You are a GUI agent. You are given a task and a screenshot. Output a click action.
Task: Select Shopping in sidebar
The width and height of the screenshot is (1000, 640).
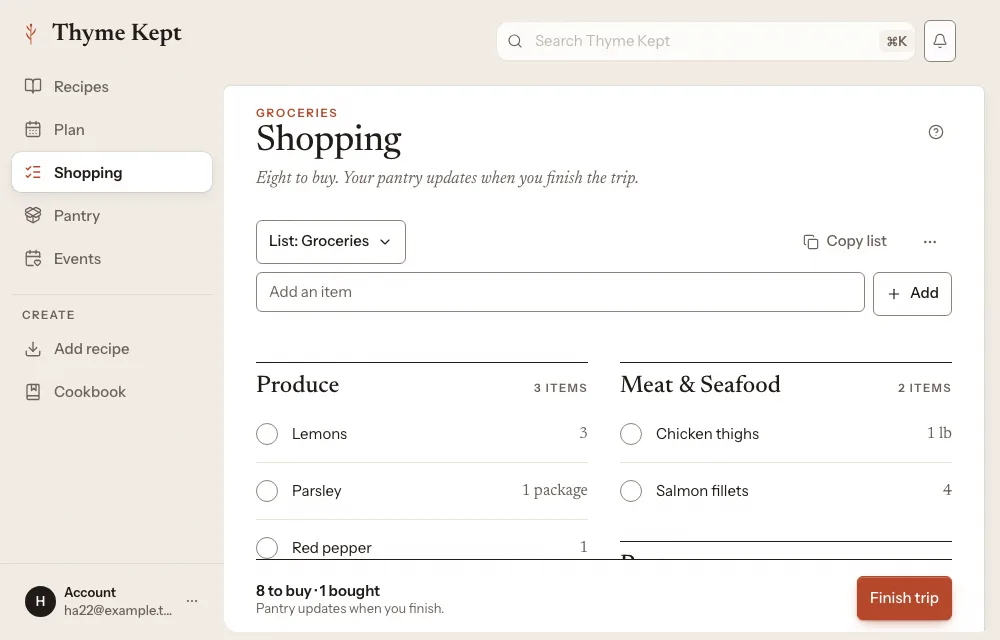pyautogui.click(x=112, y=172)
